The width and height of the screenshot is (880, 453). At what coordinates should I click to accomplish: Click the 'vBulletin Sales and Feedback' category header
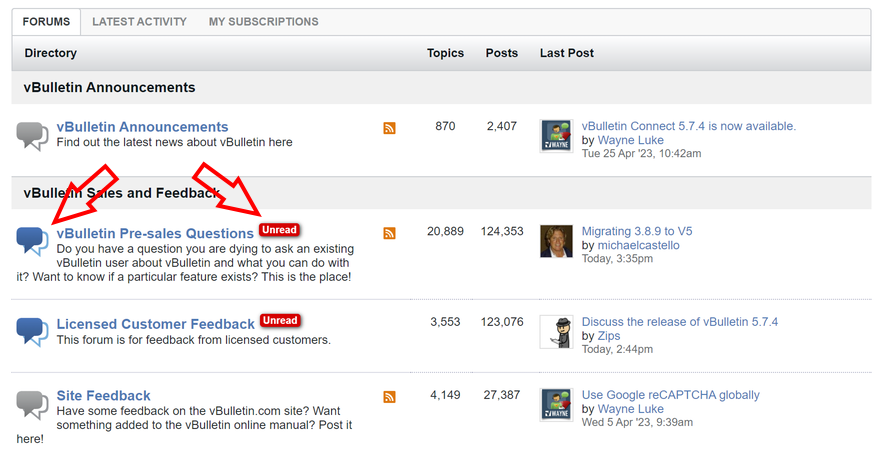[x=121, y=193]
